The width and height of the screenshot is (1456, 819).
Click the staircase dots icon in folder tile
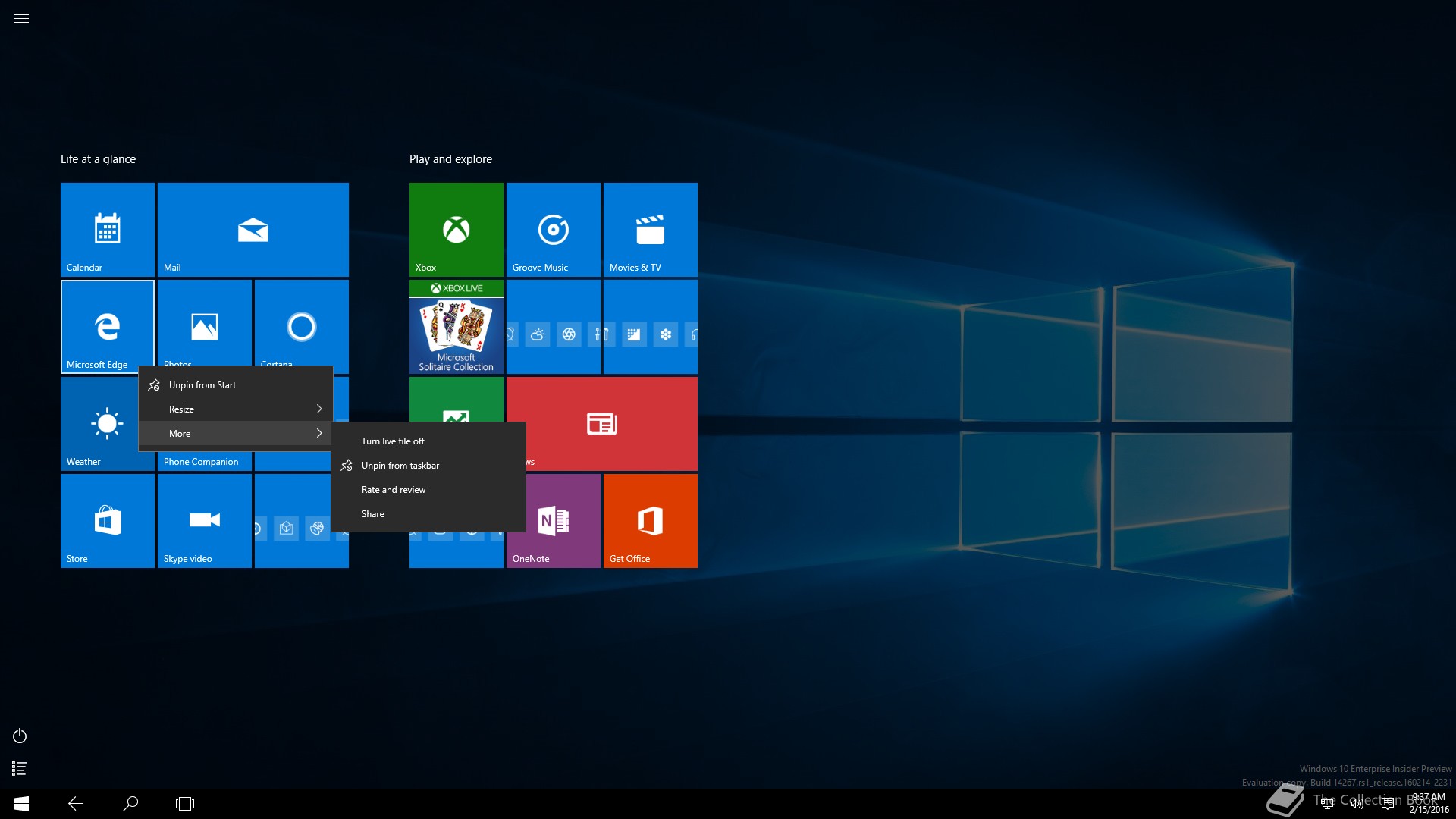[x=634, y=334]
